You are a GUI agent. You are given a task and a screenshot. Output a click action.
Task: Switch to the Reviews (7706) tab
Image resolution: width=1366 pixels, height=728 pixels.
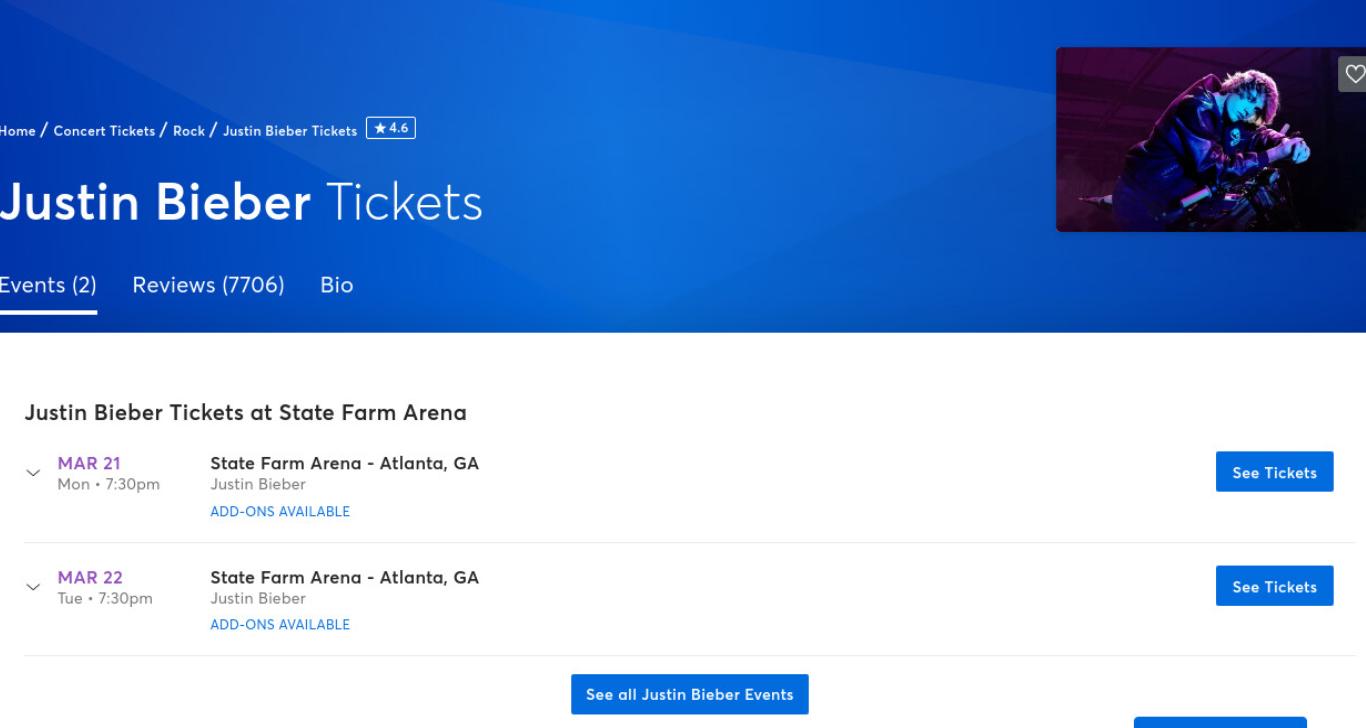point(208,285)
